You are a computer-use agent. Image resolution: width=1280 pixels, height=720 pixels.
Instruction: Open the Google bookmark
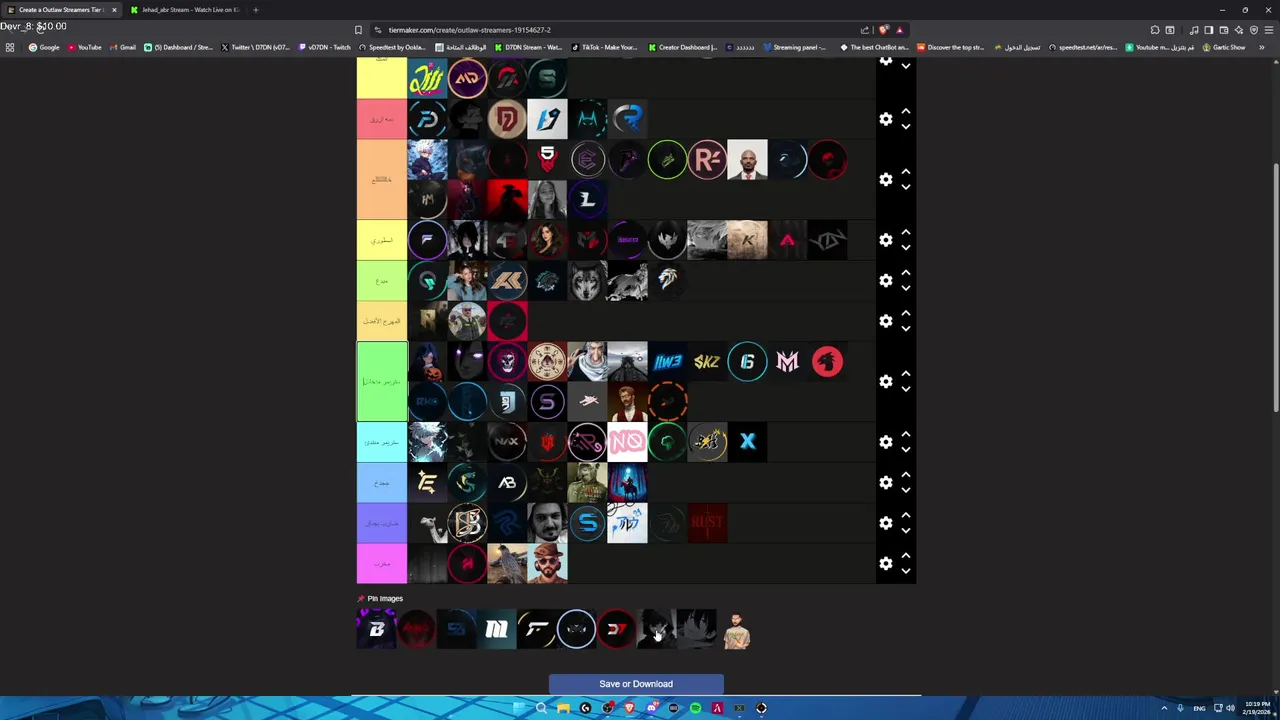(x=44, y=47)
